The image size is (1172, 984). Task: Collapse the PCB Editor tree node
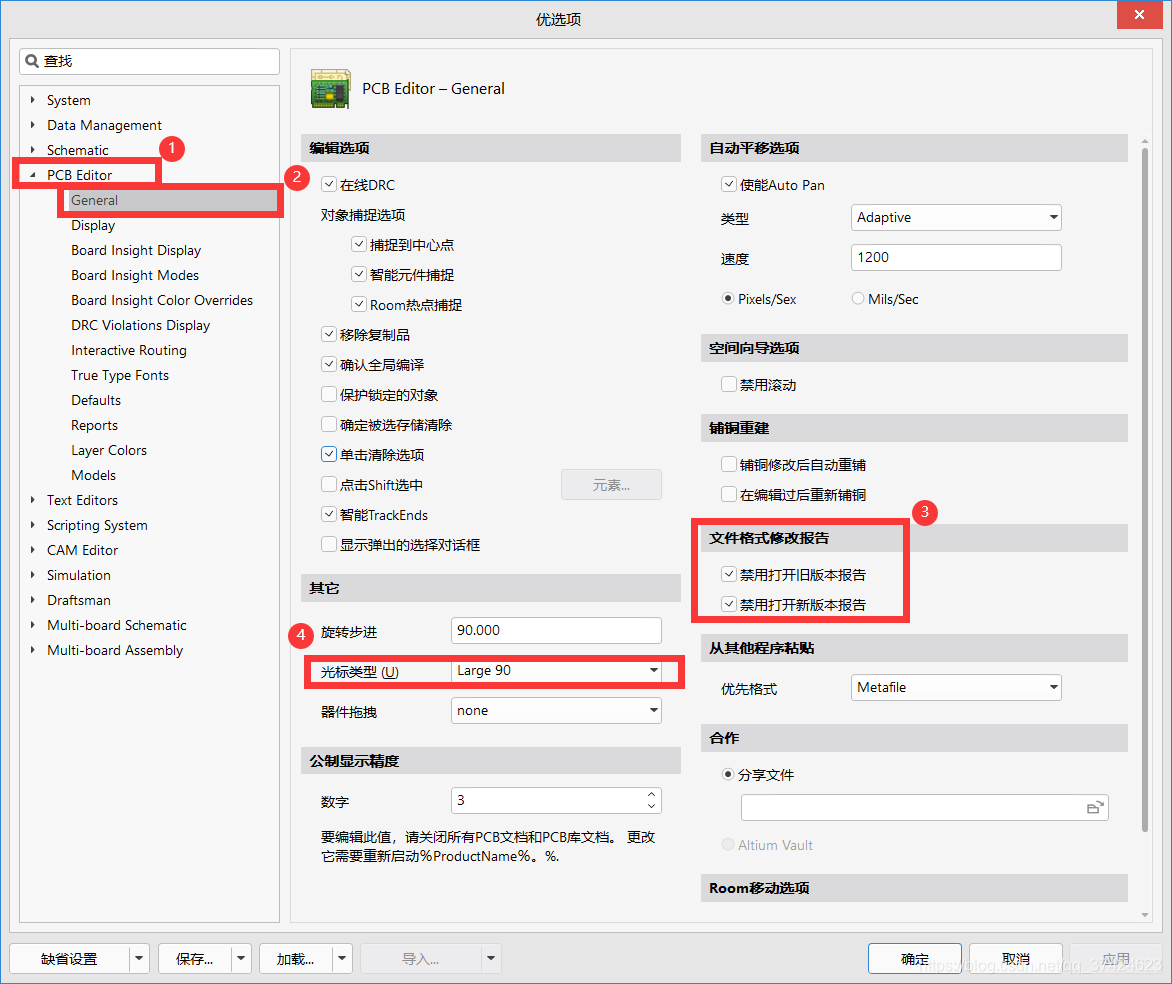tap(32, 175)
